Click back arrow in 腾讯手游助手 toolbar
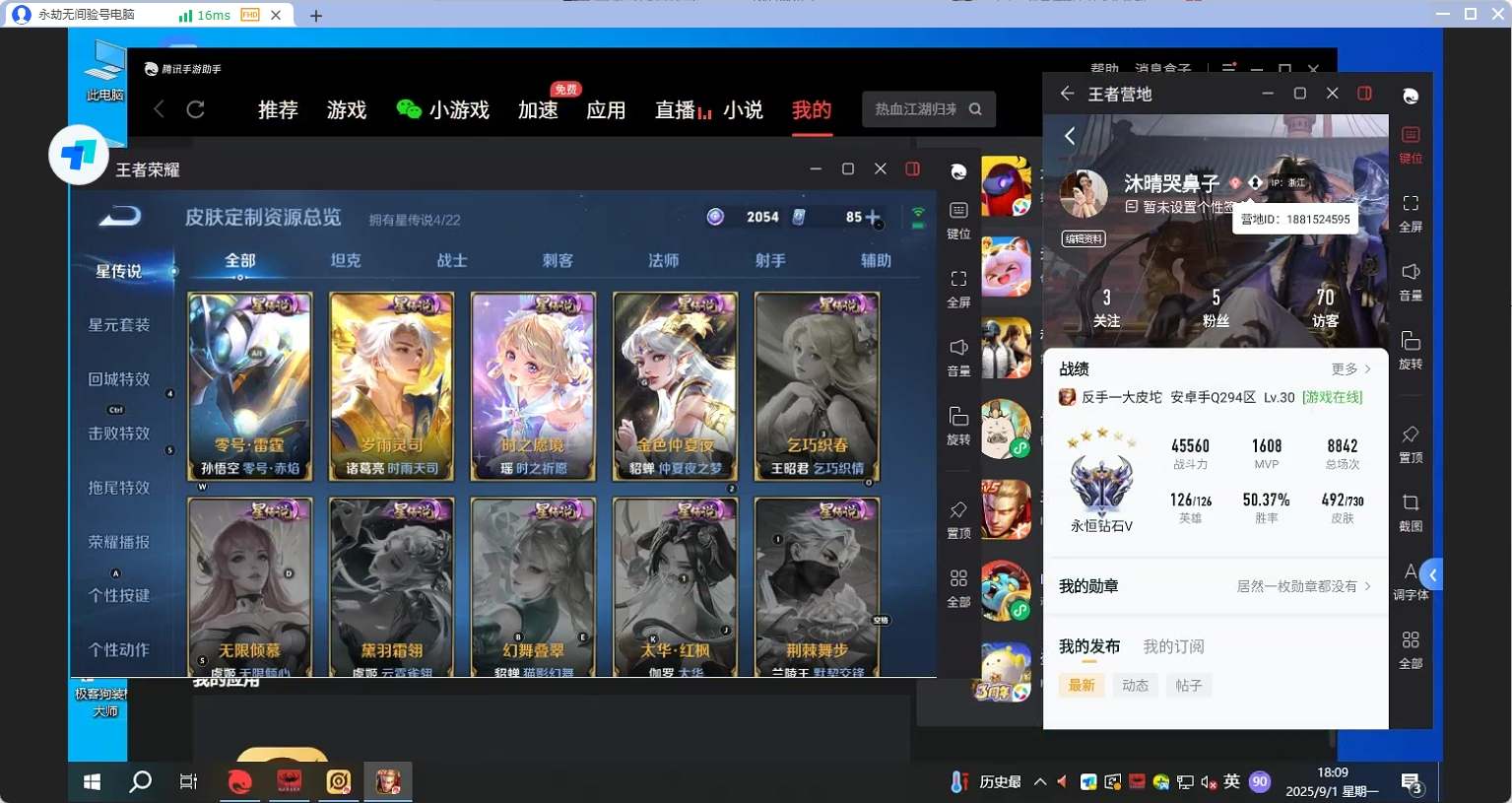Screen dimensions: 1512x803 coord(160,109)
